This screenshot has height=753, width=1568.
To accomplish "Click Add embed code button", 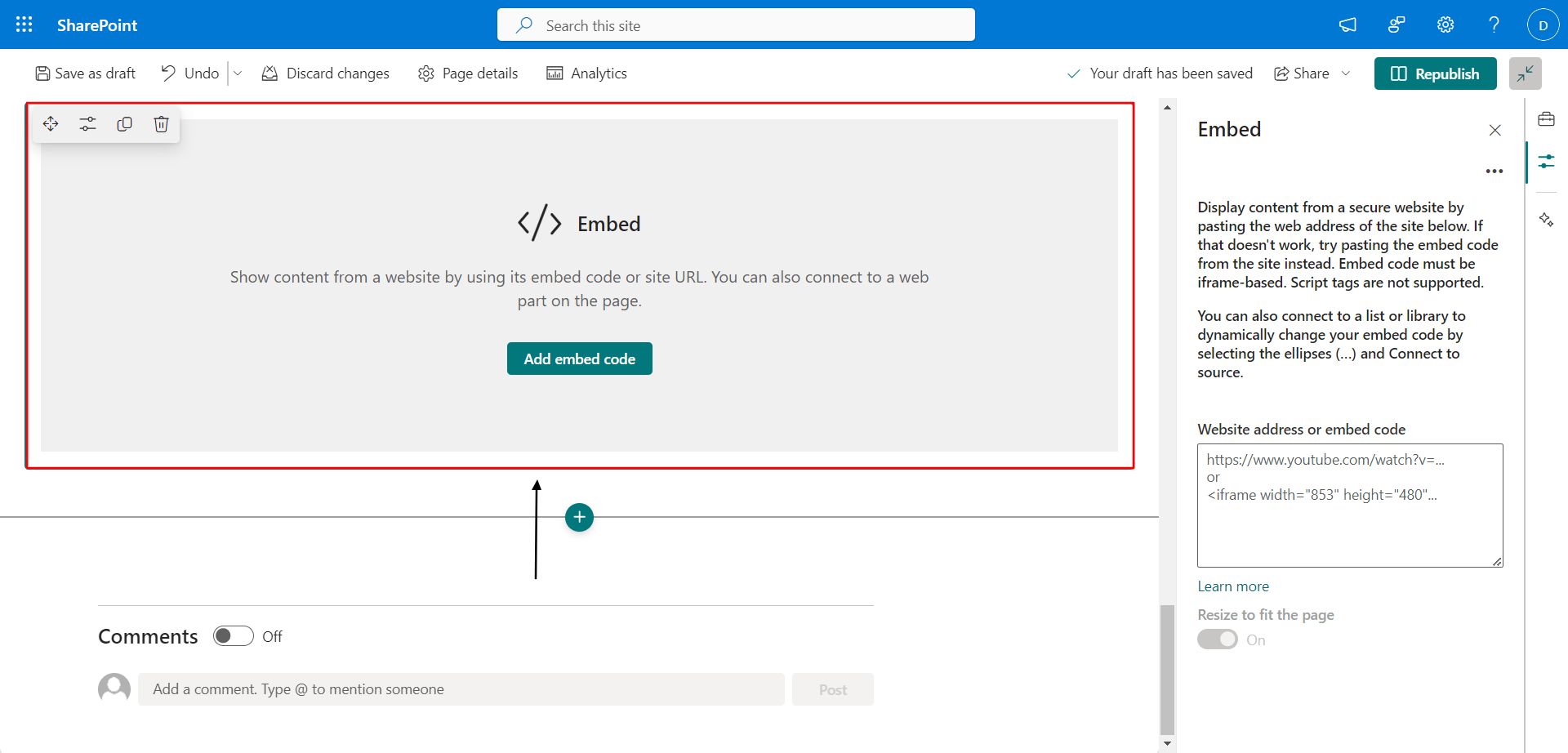I will pyautogui.click(x=579, y=359).
